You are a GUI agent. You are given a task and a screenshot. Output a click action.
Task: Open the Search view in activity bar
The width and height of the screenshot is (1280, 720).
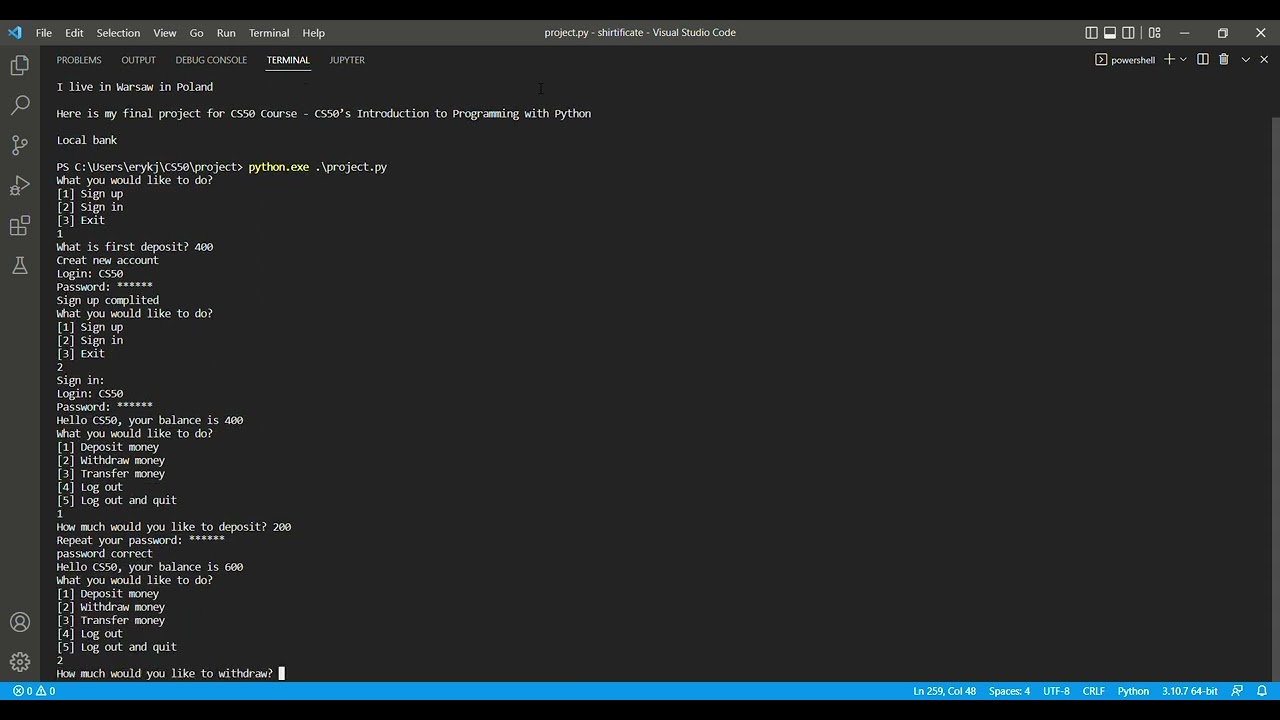point(20,105)
